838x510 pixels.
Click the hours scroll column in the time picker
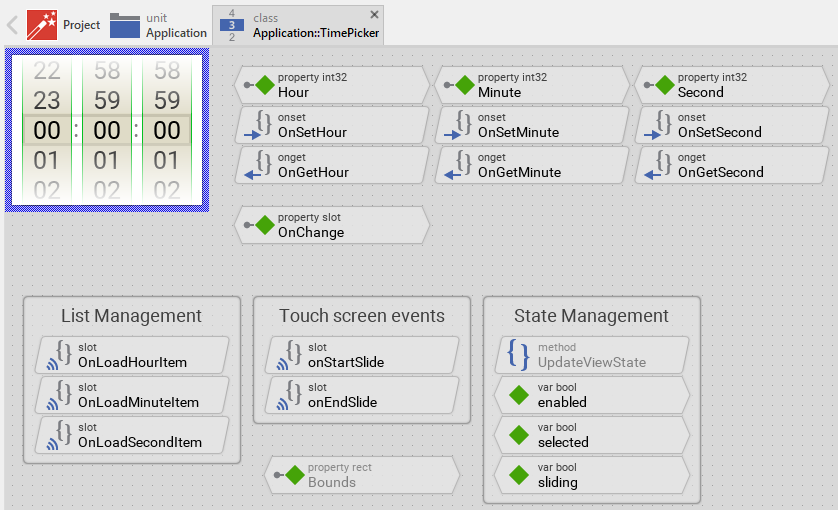tap(47, 130)
